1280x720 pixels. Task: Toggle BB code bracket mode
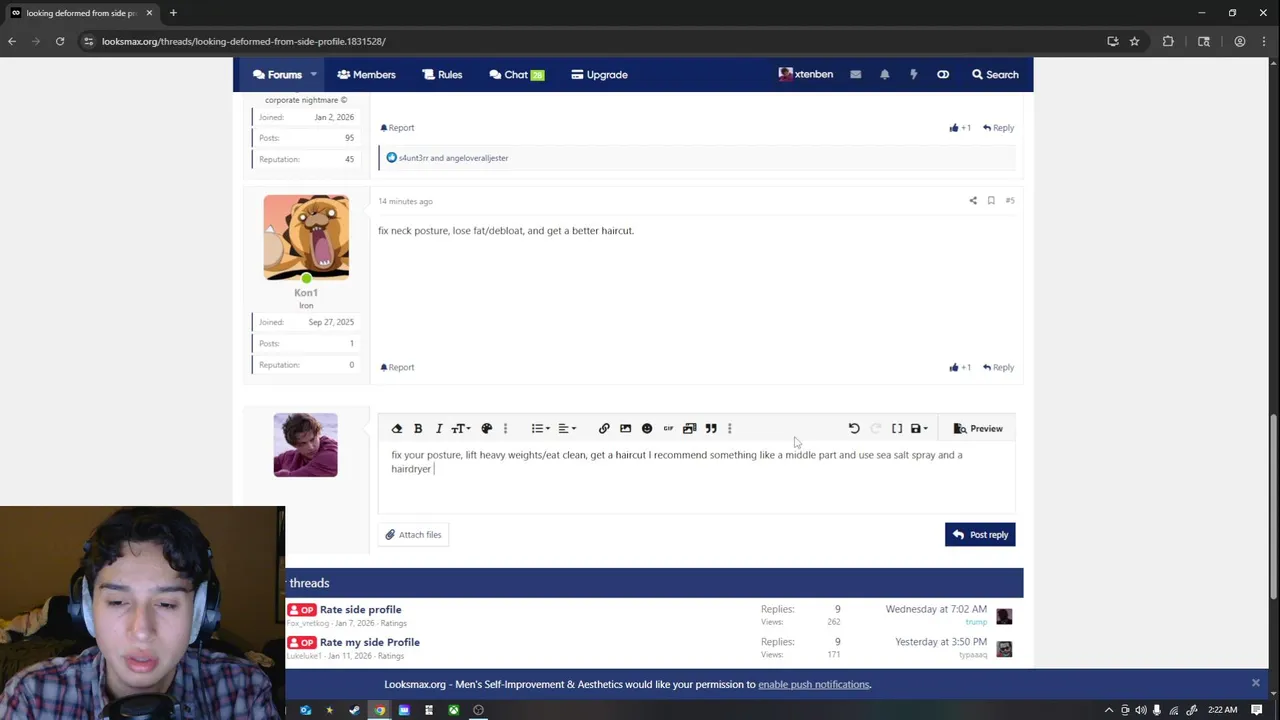point(897,428)
